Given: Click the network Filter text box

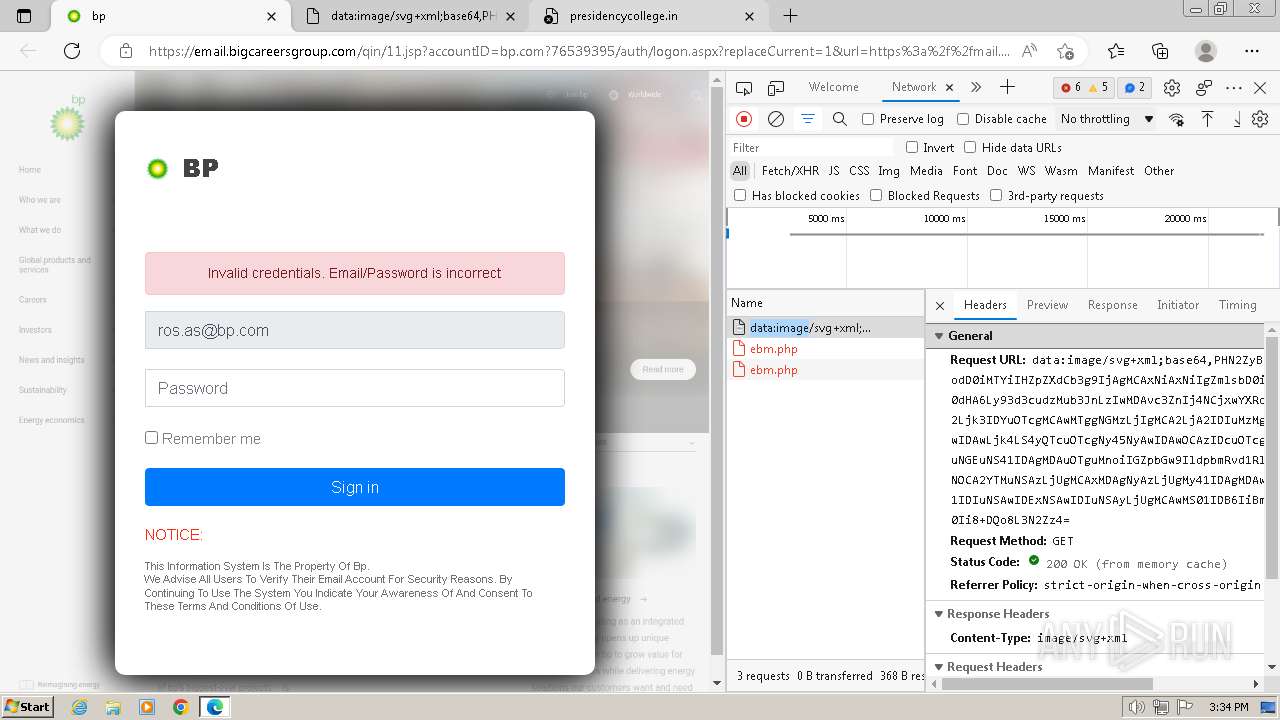Looking at the screenshot, I should pyautogui.click(x=812, y=147).
